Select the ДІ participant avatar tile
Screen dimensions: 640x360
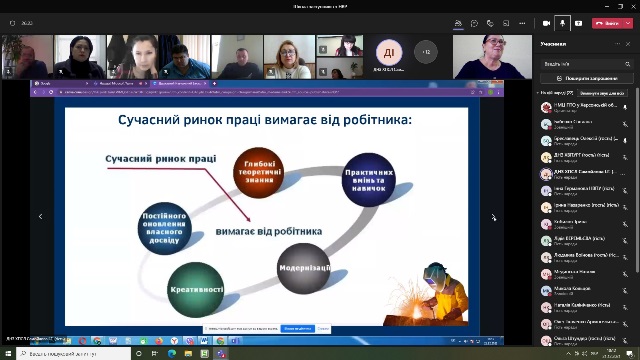click(389, 52)
